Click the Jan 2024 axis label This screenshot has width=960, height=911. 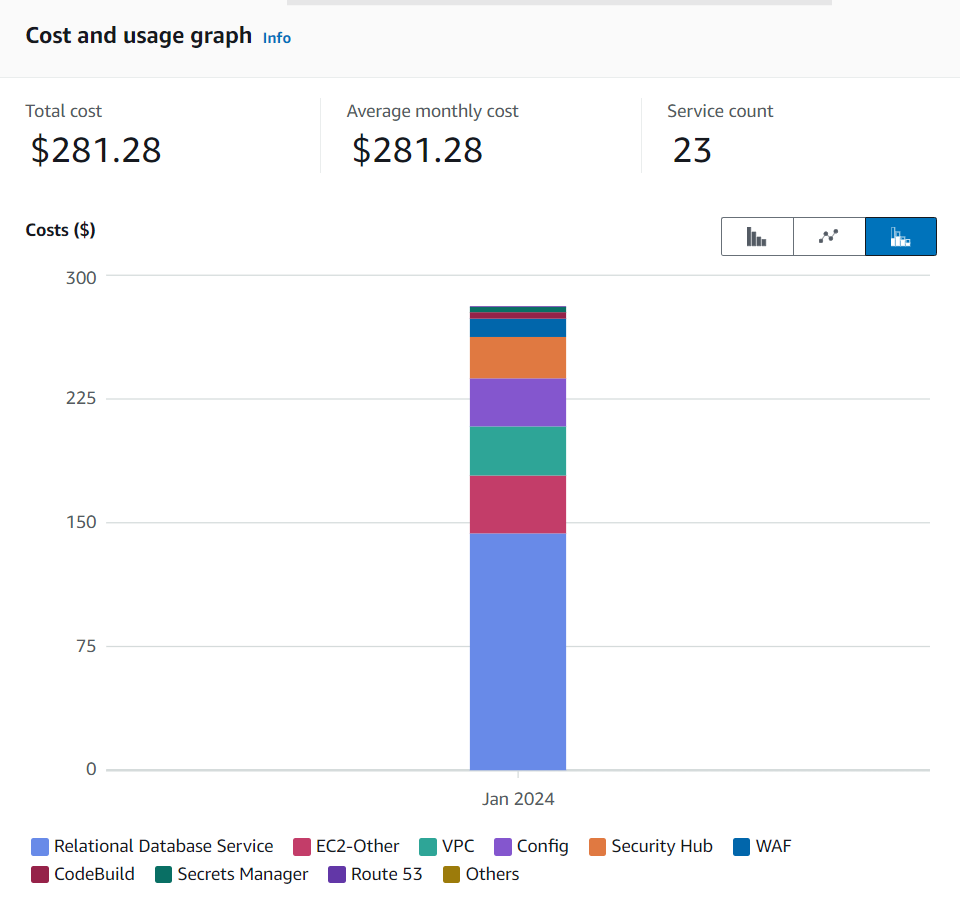pyautogui.click(x=518, y=799)
